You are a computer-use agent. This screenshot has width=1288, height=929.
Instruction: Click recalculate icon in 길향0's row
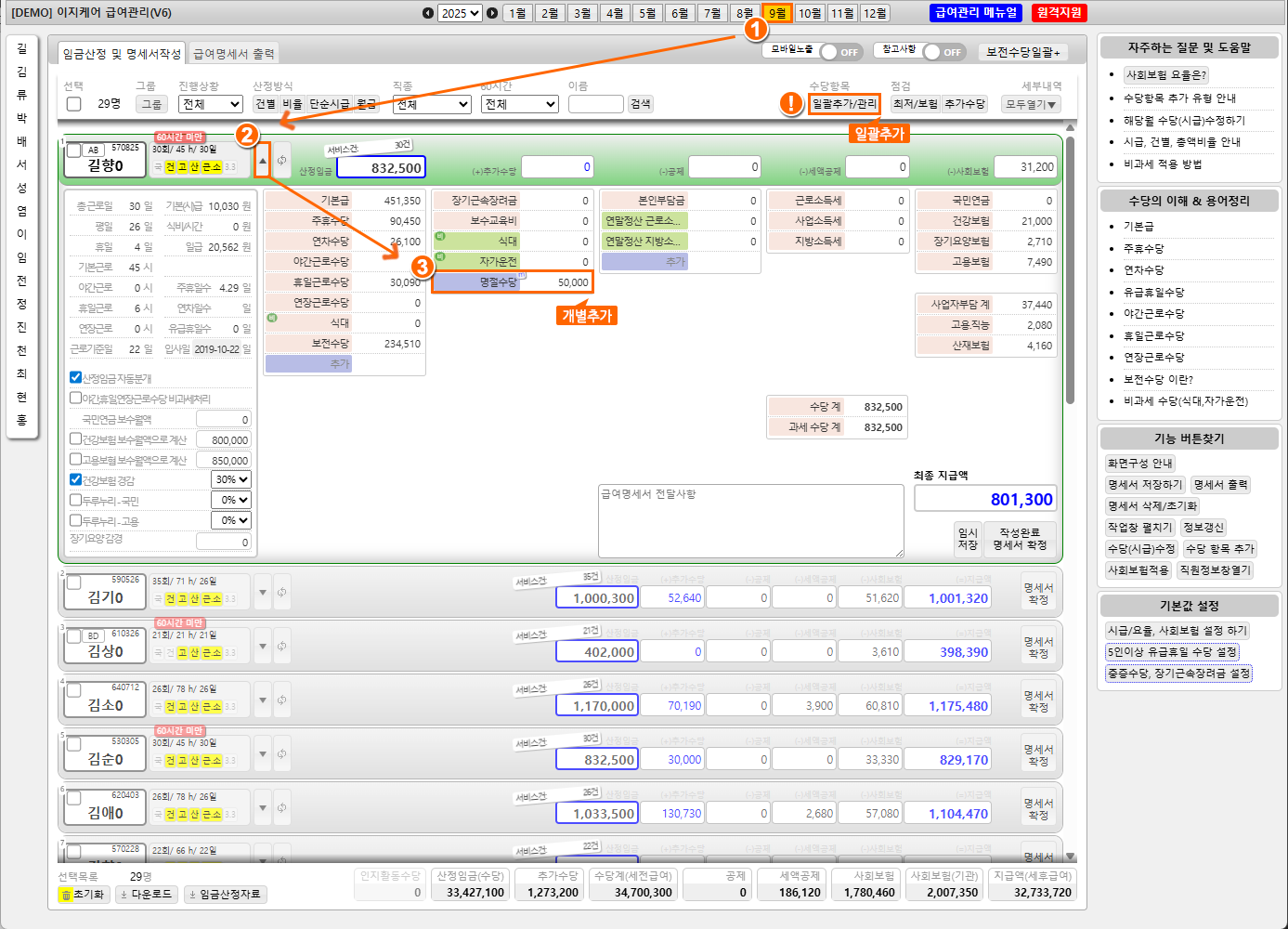click(281, 160)
